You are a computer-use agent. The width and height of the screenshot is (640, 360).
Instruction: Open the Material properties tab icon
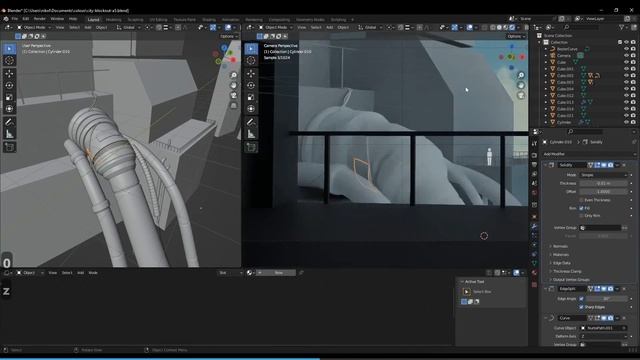click(534, 273)
